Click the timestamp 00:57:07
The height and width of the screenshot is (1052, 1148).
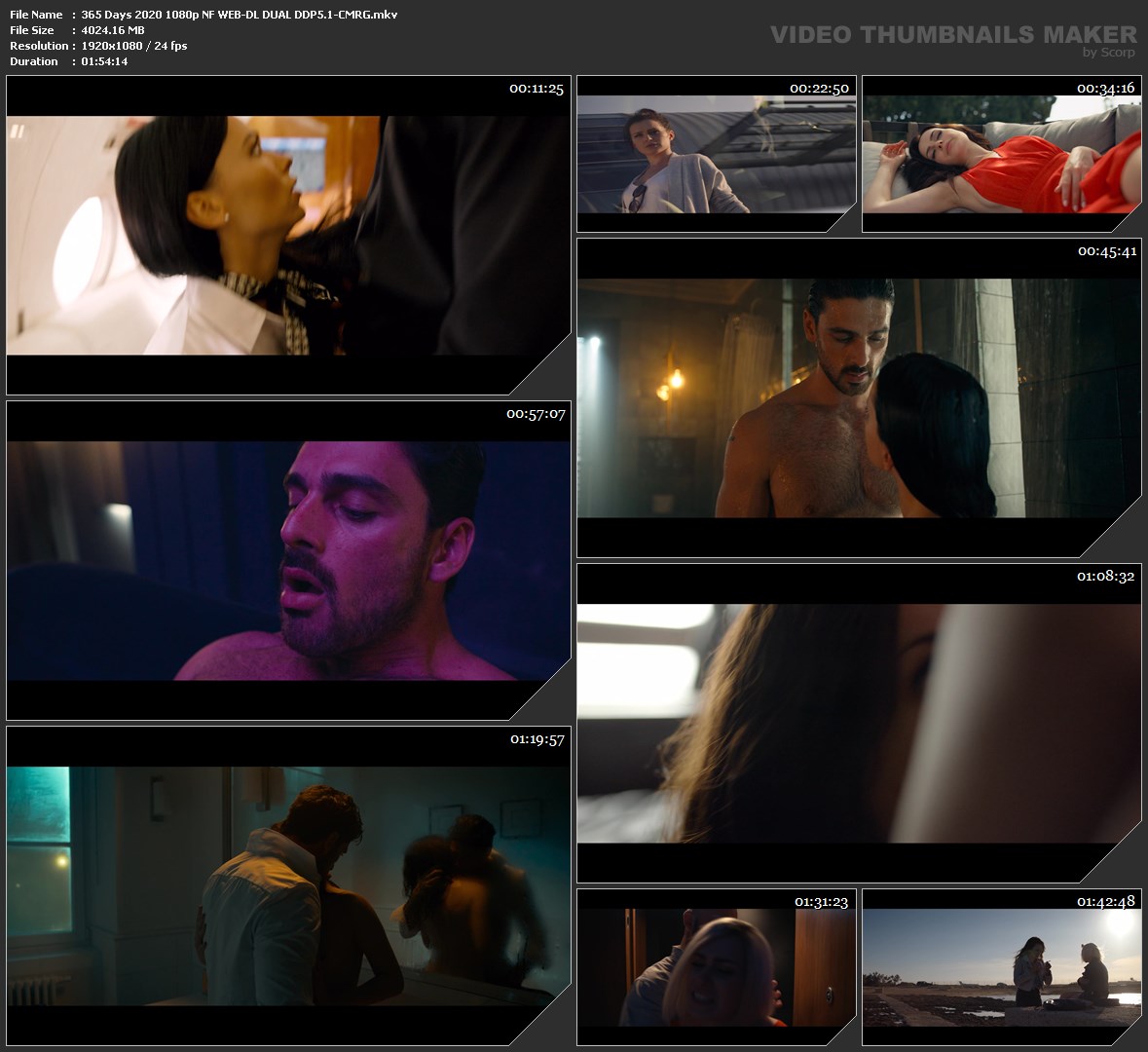pyautogui.click(x=536, y=414)
